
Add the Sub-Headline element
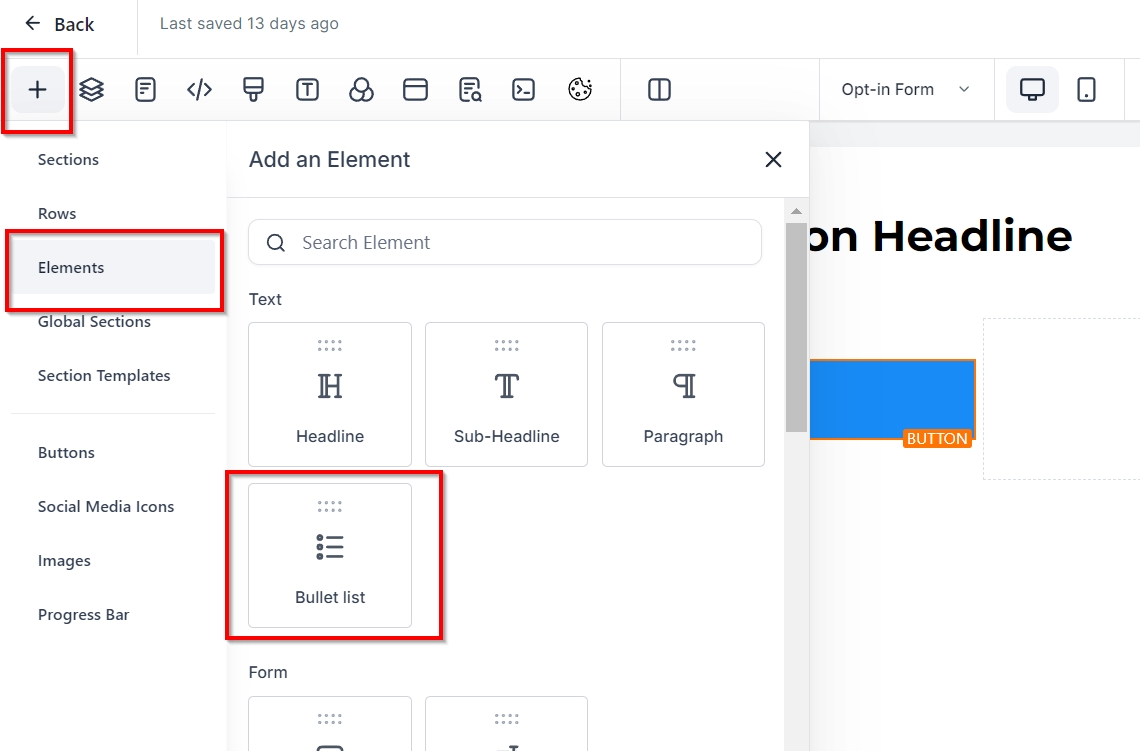pyautogui.click(x=506, y=394)
